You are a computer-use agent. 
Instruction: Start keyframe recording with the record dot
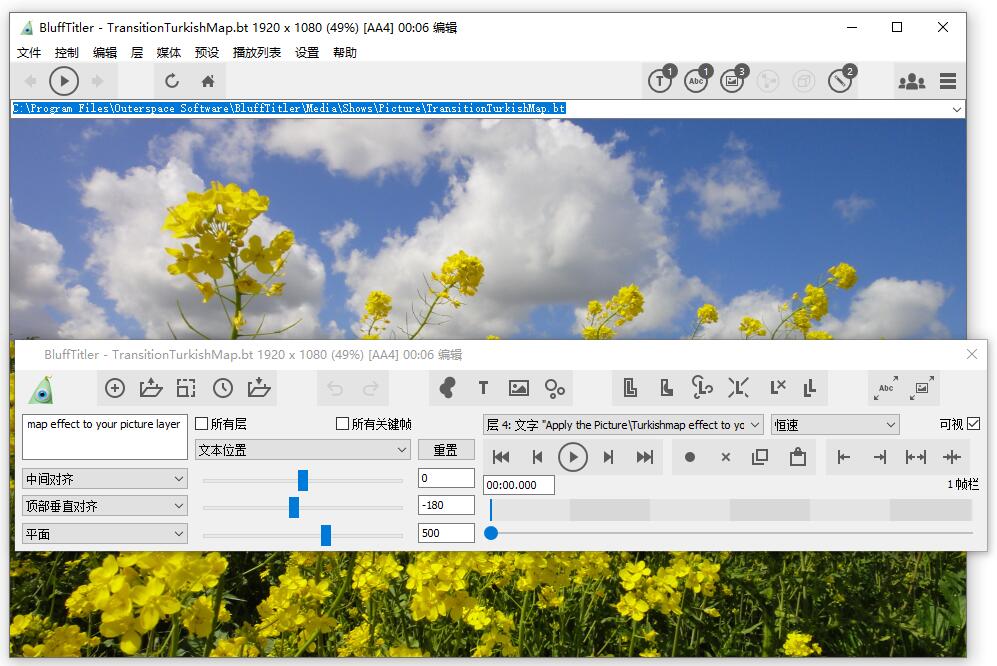click(688, 456)
